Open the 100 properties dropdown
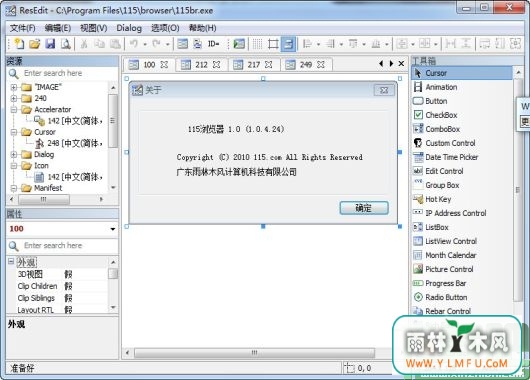 (113, 229)
